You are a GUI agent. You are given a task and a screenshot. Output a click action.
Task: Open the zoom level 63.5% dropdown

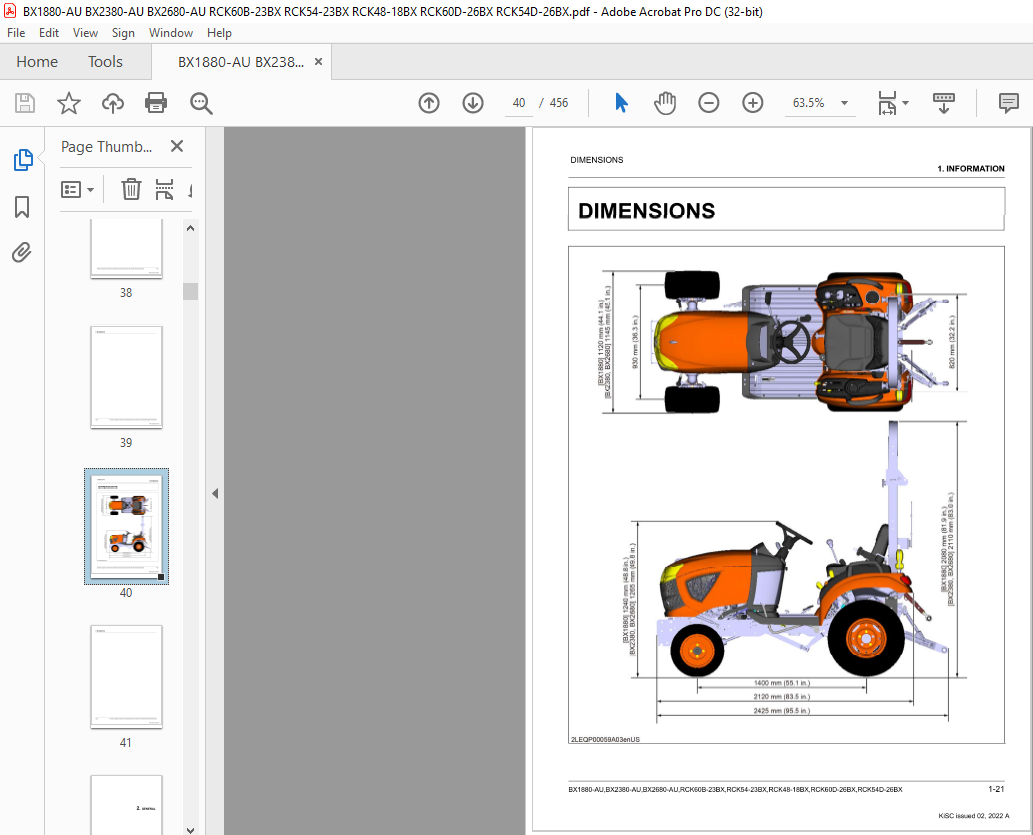tap(844, 103)
